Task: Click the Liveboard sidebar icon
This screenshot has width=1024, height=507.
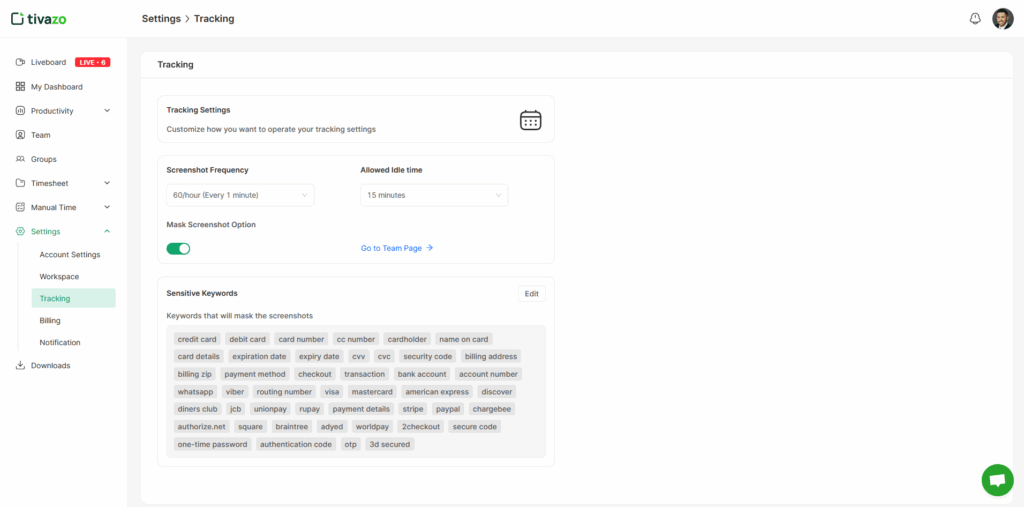Action: click(x=20, y=63)
